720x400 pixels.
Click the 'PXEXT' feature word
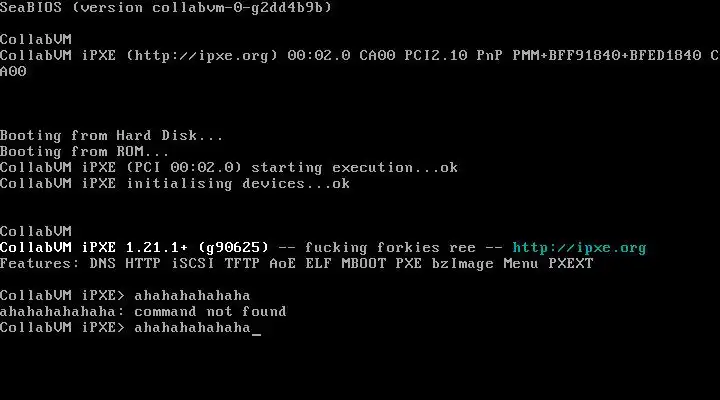571,264
